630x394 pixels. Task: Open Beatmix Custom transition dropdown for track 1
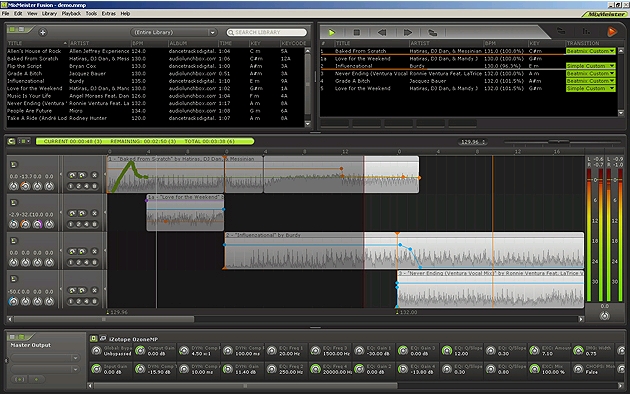click(591, 51)
